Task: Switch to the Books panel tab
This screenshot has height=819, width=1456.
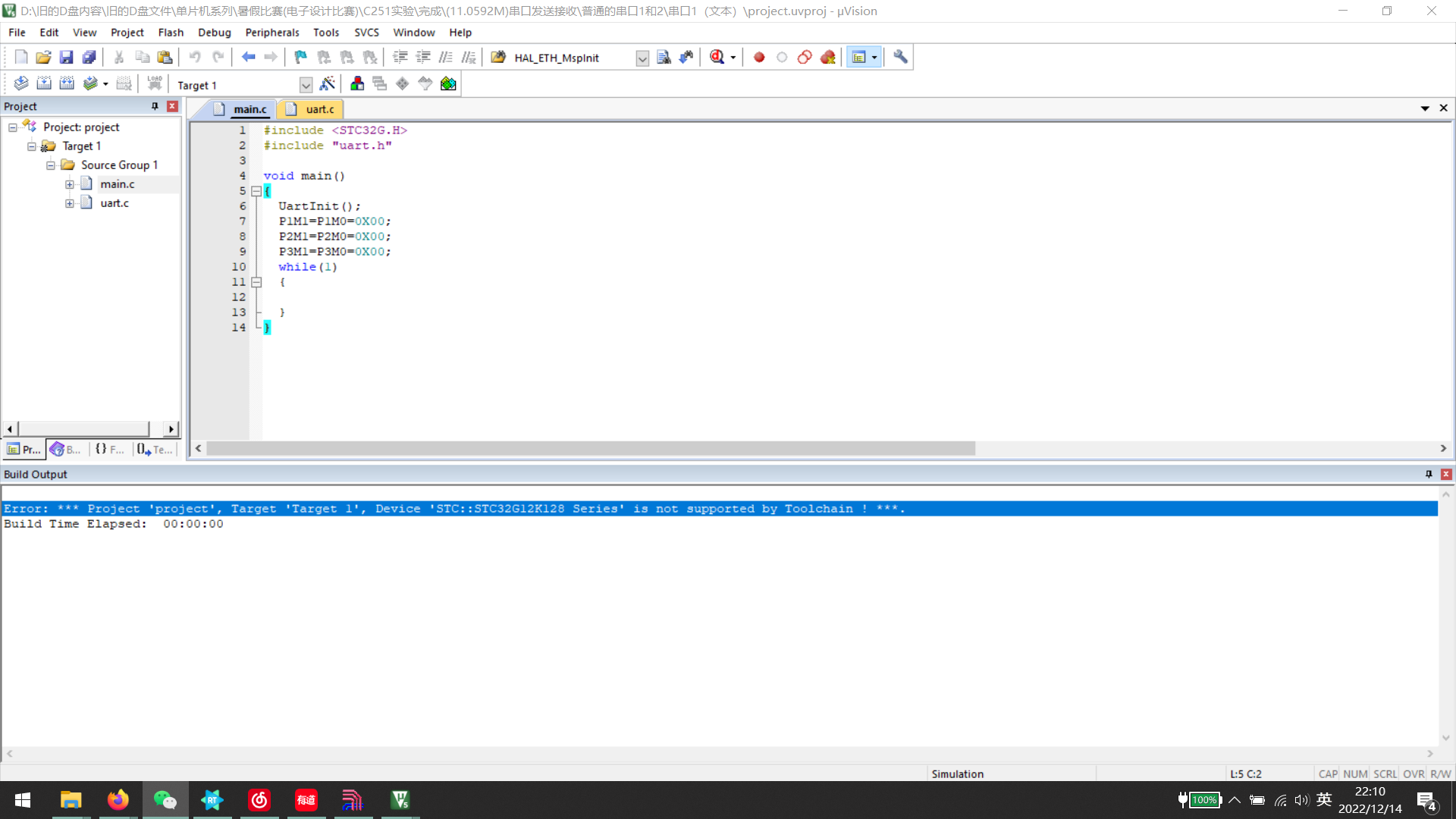Action: coord(66,450)
